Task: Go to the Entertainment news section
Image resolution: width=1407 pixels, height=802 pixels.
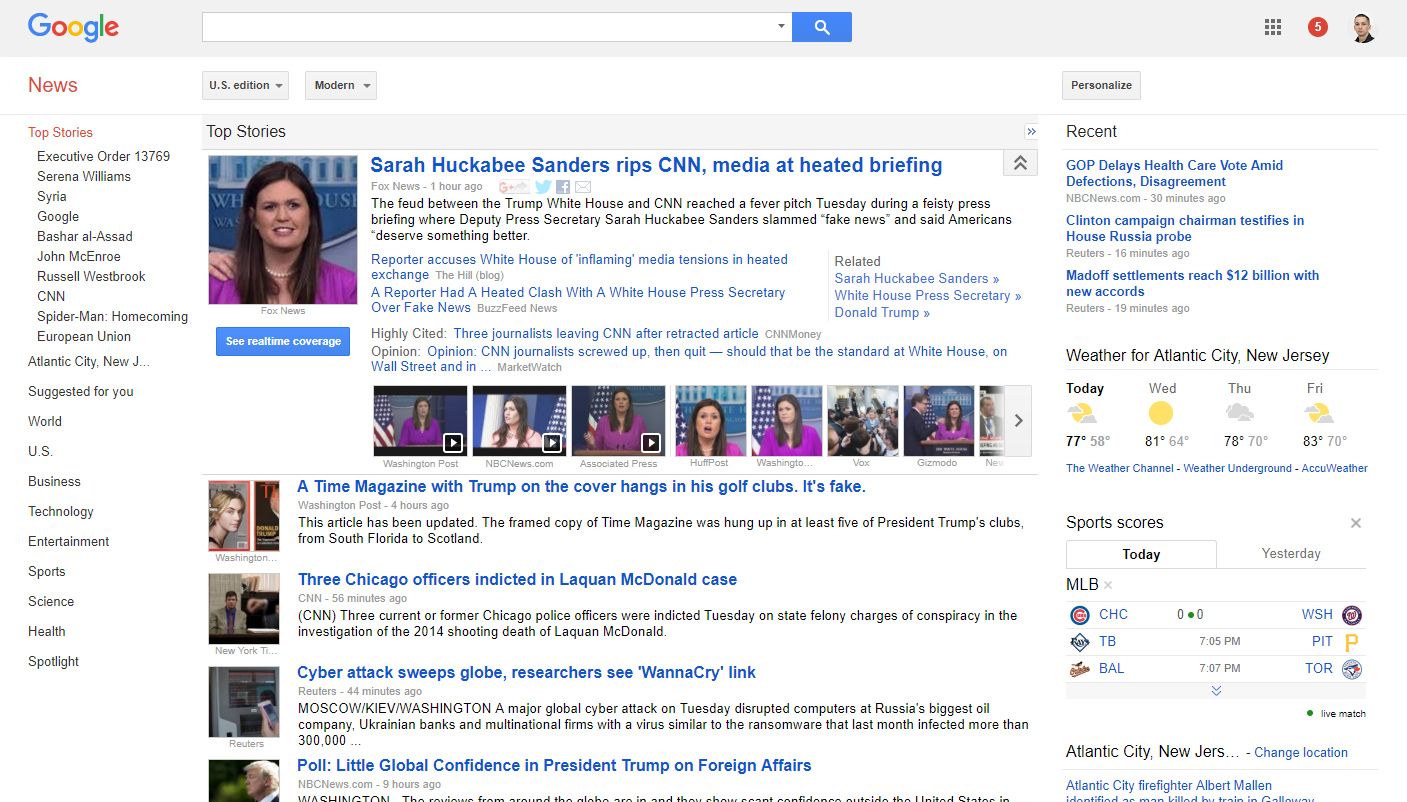Action: click(x=69, y=542)
